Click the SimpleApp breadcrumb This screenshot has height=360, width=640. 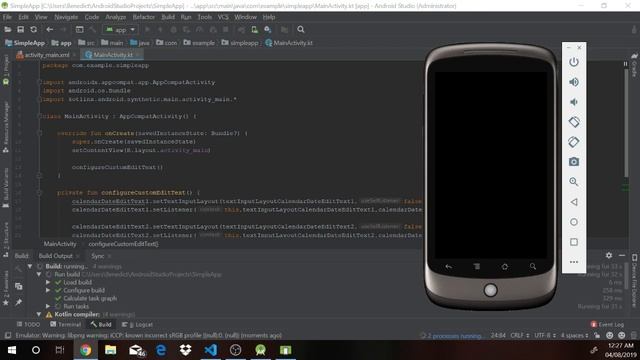tap(25, 43)
